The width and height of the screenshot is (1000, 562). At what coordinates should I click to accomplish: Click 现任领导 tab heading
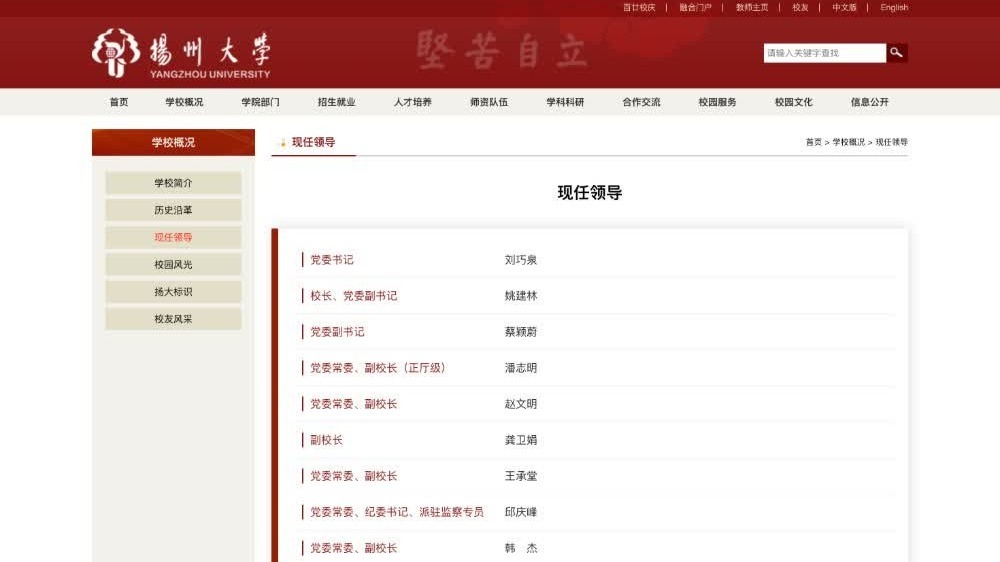coord(313,142)
